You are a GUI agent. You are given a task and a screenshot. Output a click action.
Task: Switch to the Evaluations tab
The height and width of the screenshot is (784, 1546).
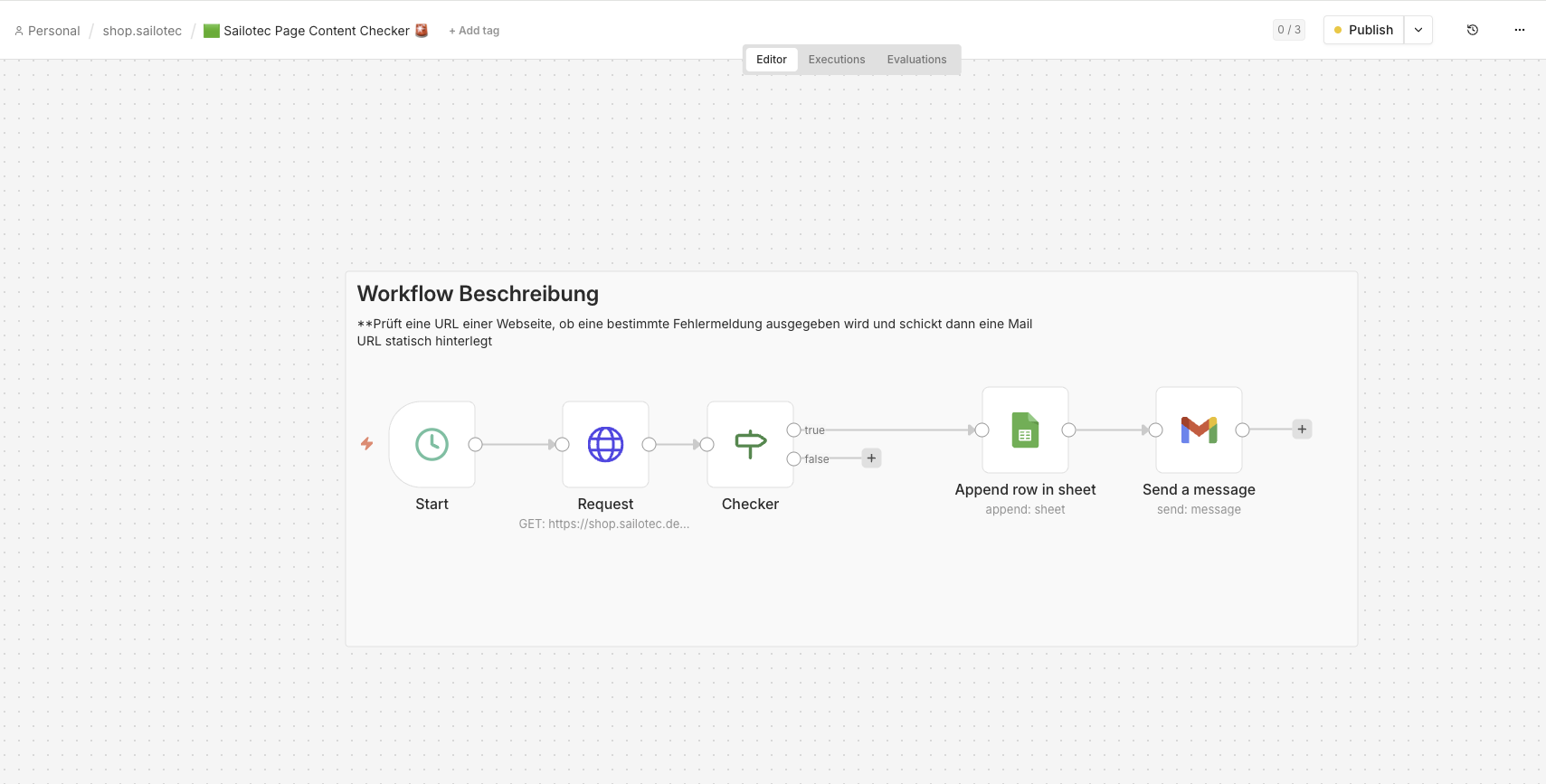916,60
